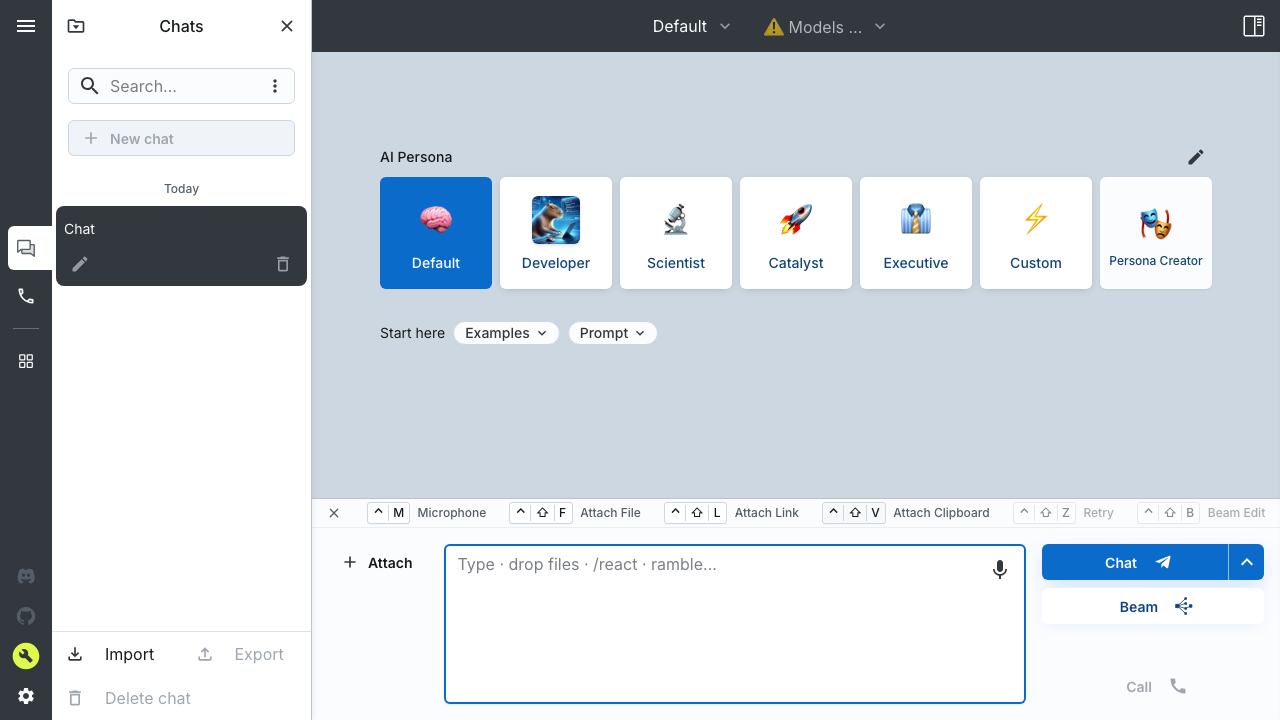Select the Scientist microscope persona
The image size is (1280, 720).
(676, 233)
